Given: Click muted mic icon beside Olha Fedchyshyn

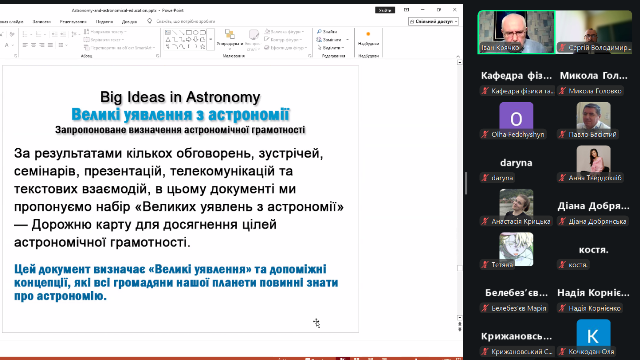Looking at the screenshot, I should (485, 134).
